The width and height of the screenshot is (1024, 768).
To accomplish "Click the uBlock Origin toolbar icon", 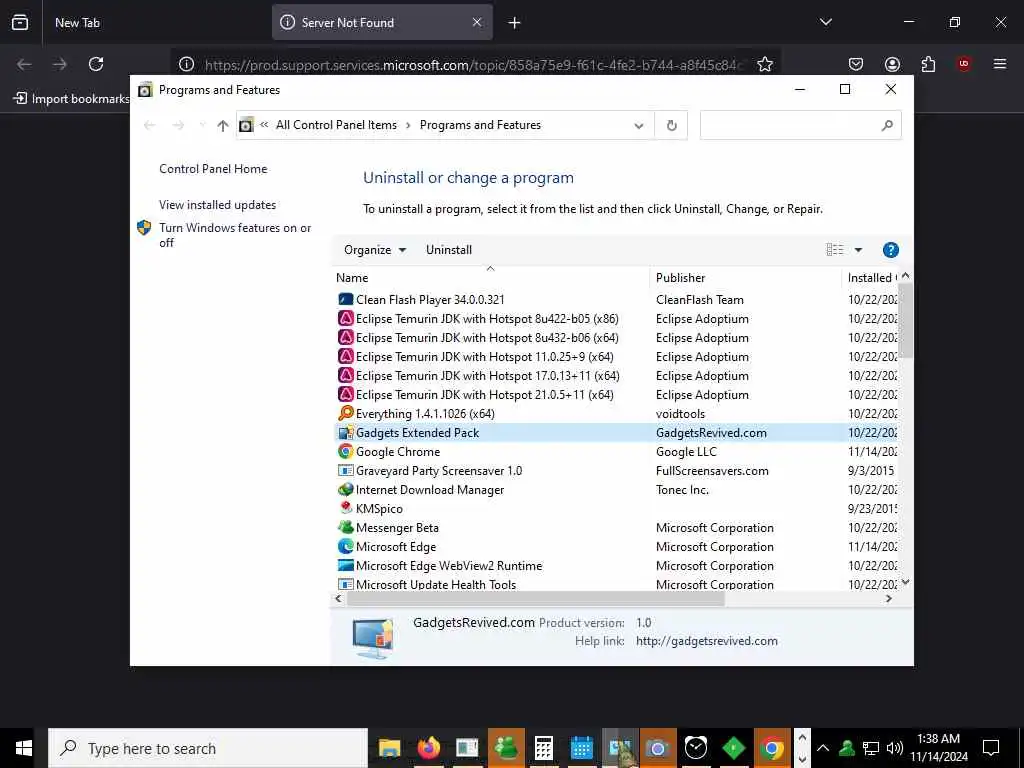I will (963, 64).
